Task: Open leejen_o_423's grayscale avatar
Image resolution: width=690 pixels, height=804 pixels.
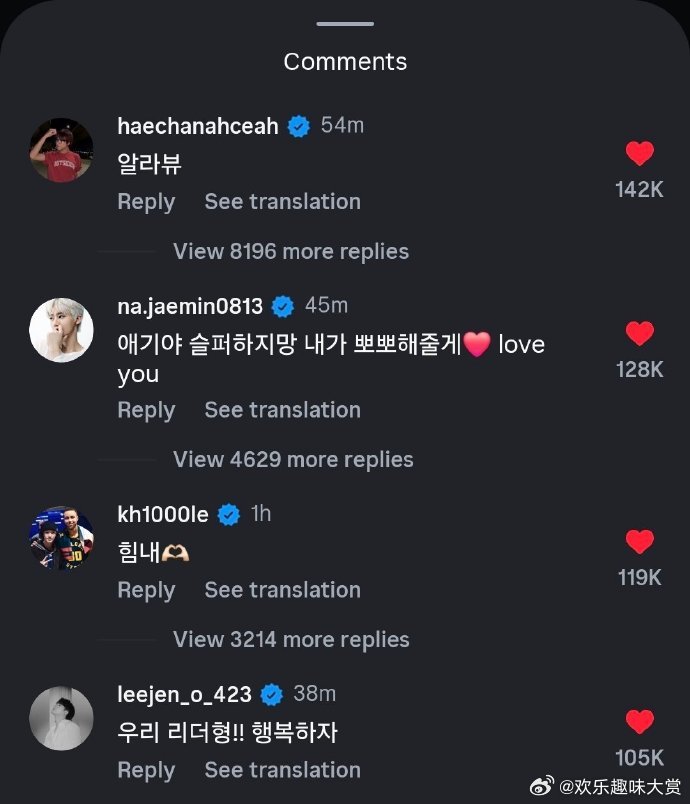Action: tap(62, 718)
